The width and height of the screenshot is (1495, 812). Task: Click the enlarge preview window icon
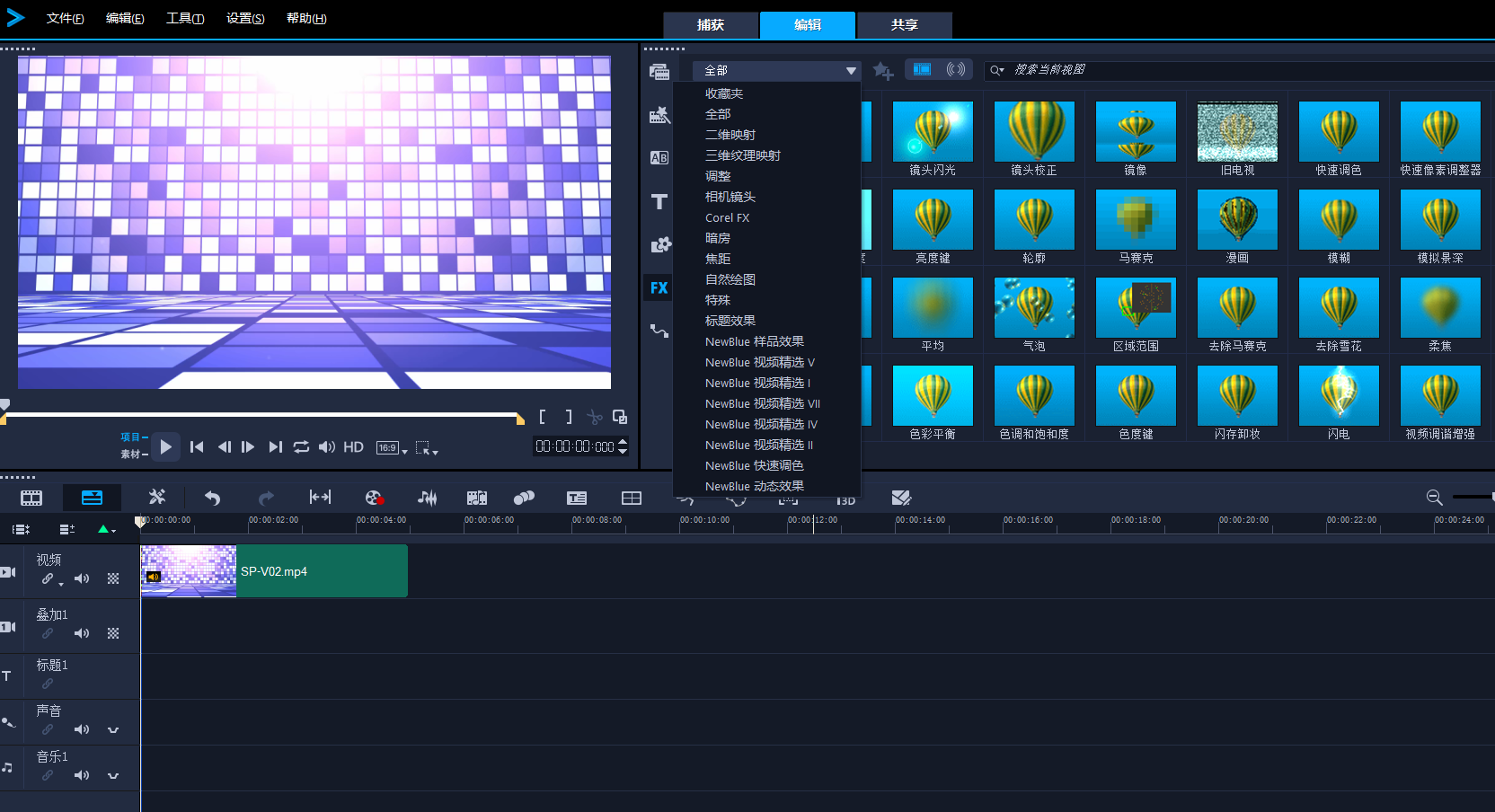pos(620,417)
